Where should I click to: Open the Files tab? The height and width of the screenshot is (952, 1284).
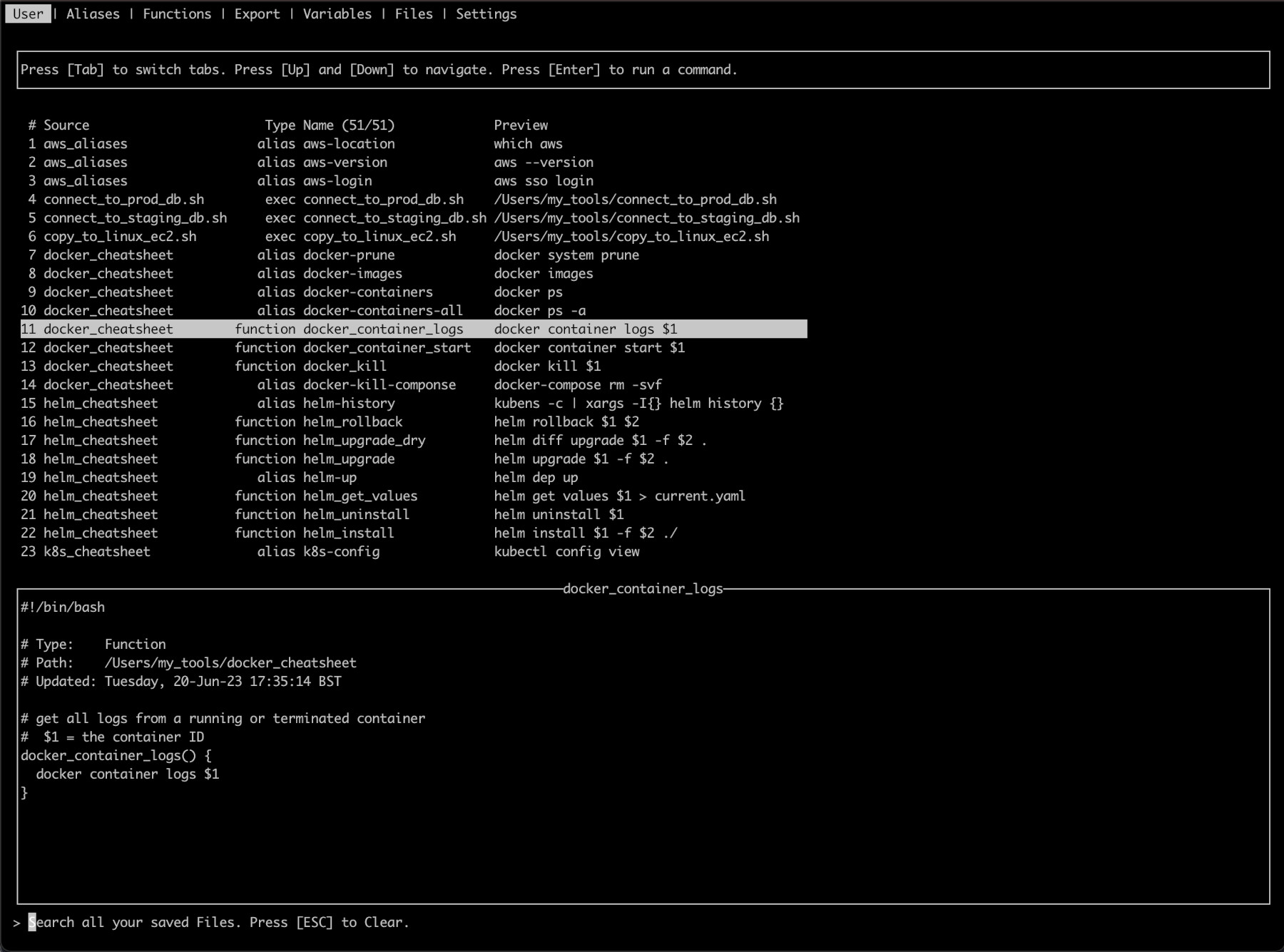click(x=414, y=14)
